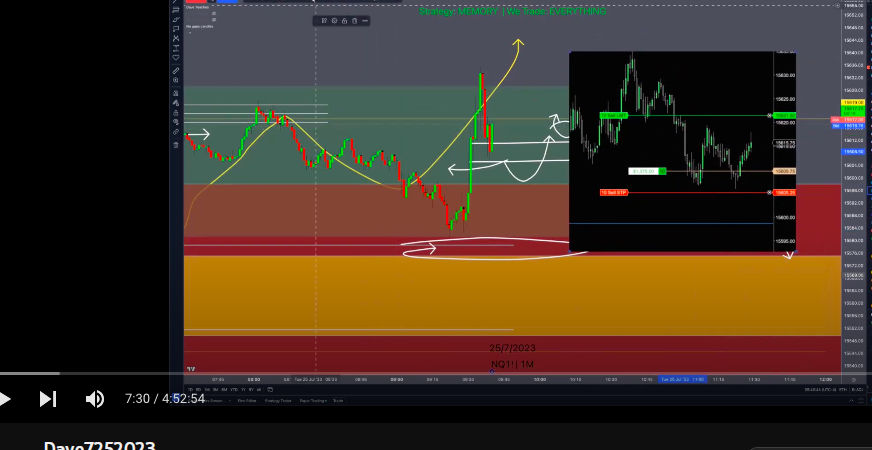Image resolution: width=872 pixels, height=450 pixels.
Task: Open More menu in floating drawing toolbar
Action: pos(365,21)
